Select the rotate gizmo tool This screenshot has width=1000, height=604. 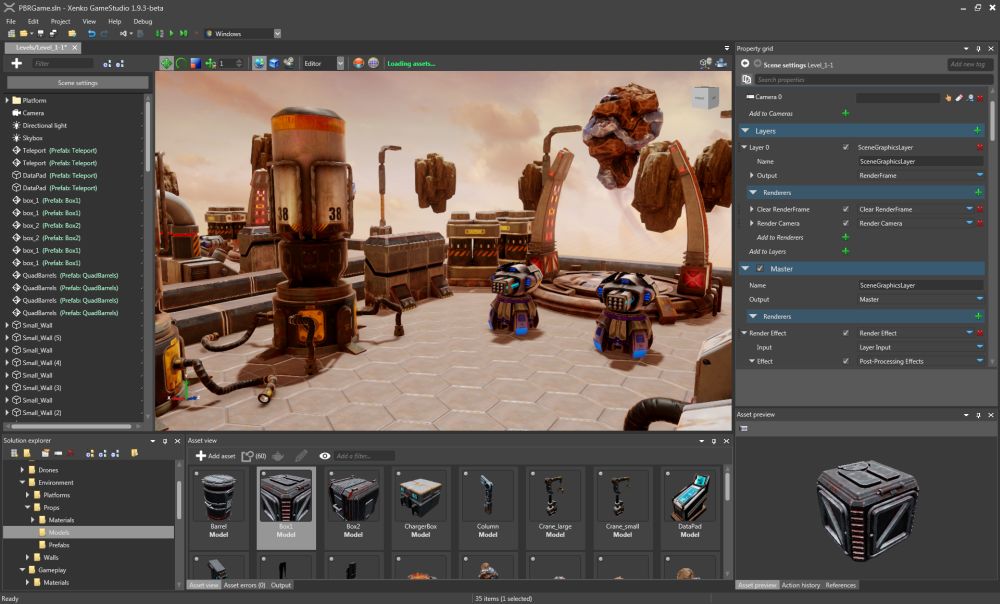[x=181, y=63]
